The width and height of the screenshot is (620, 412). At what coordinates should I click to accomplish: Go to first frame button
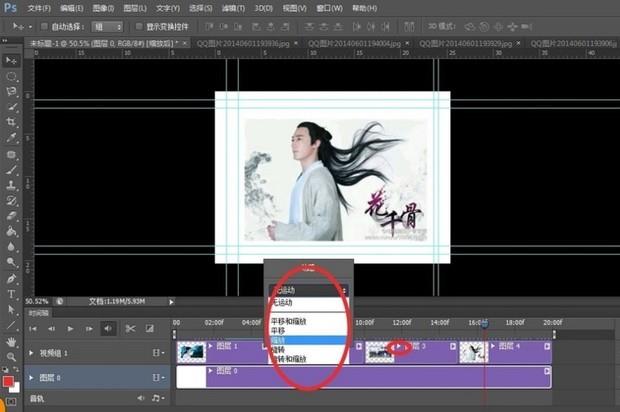[33, 329]
